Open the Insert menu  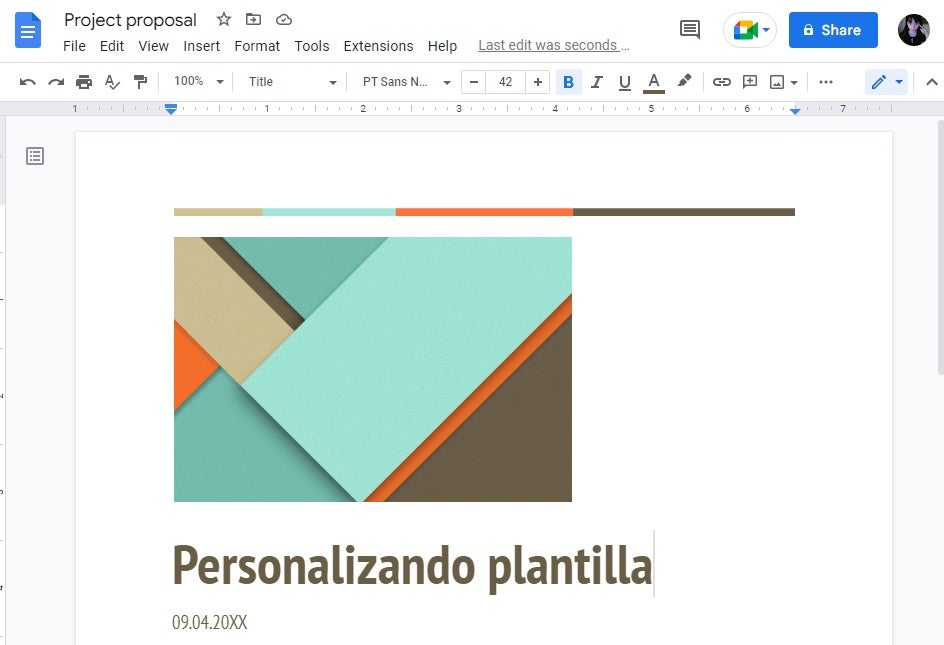pyautogui.click(x=202, y=46)
